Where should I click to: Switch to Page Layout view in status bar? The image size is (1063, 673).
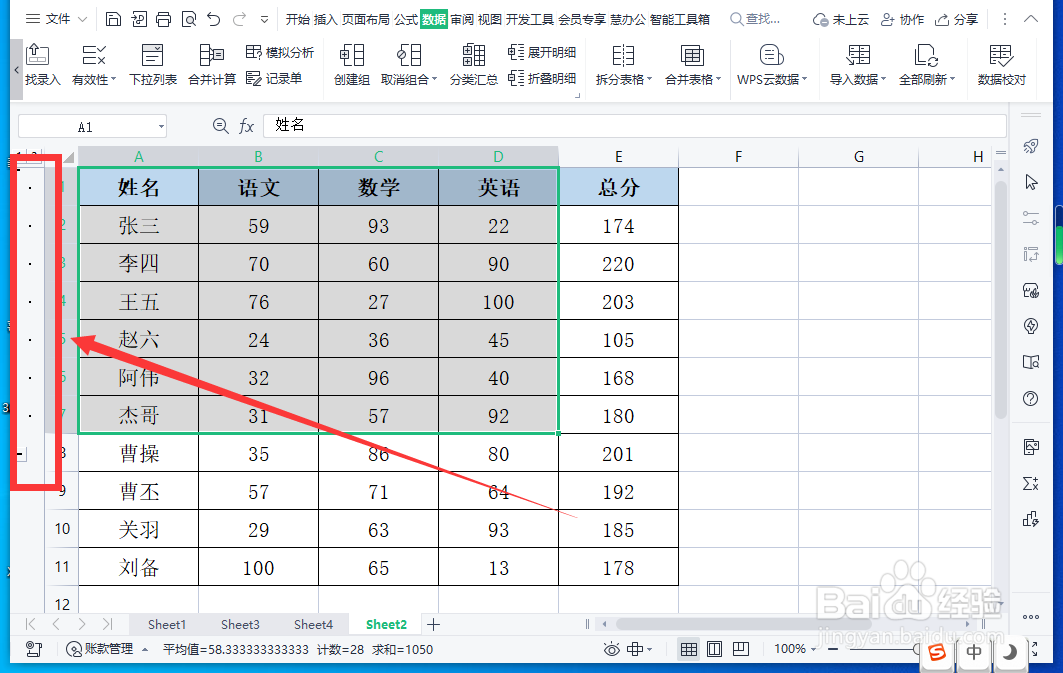pyautogui.click(x=714, y=649)
